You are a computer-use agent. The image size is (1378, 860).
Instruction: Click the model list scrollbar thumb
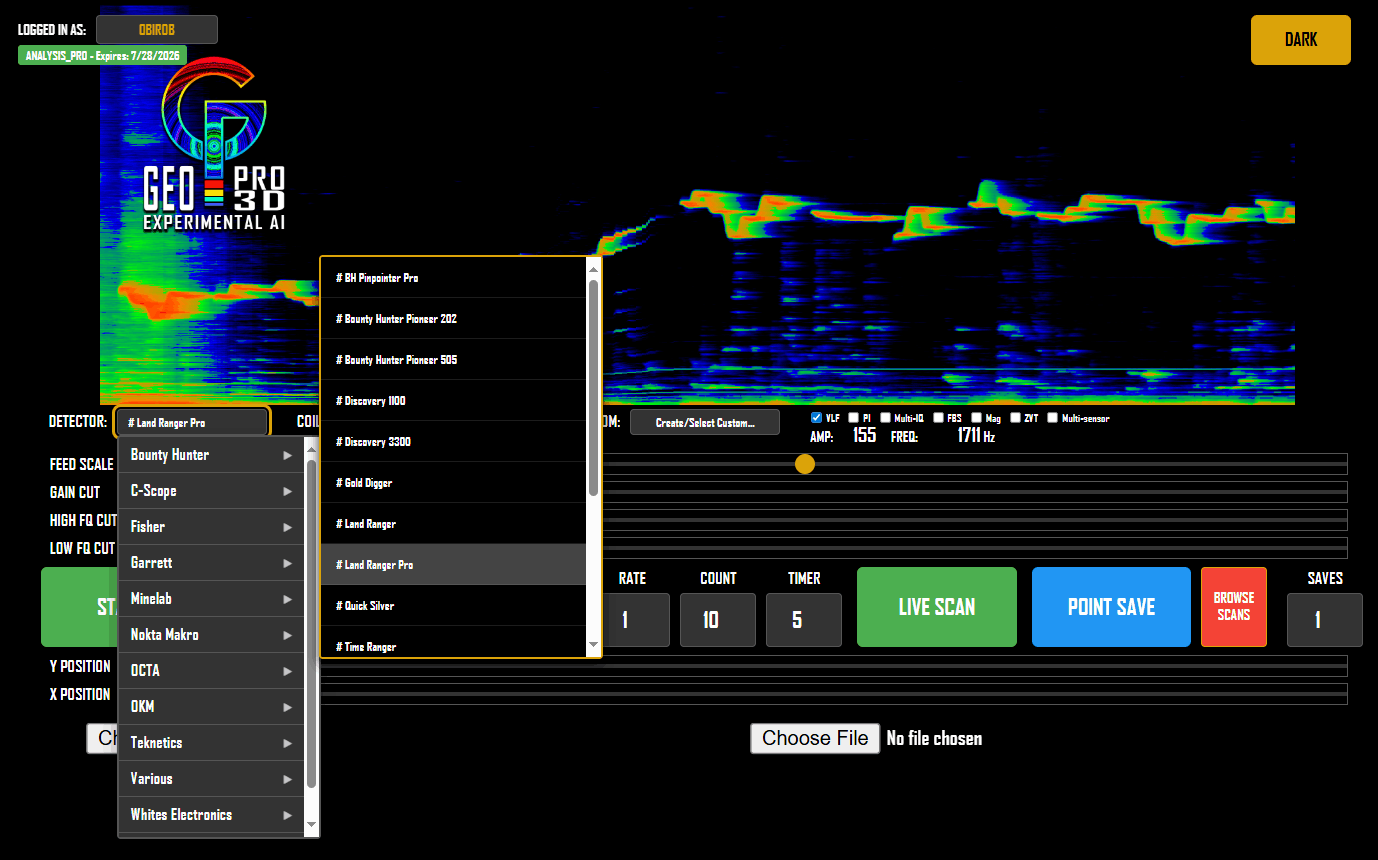point(594,388)
